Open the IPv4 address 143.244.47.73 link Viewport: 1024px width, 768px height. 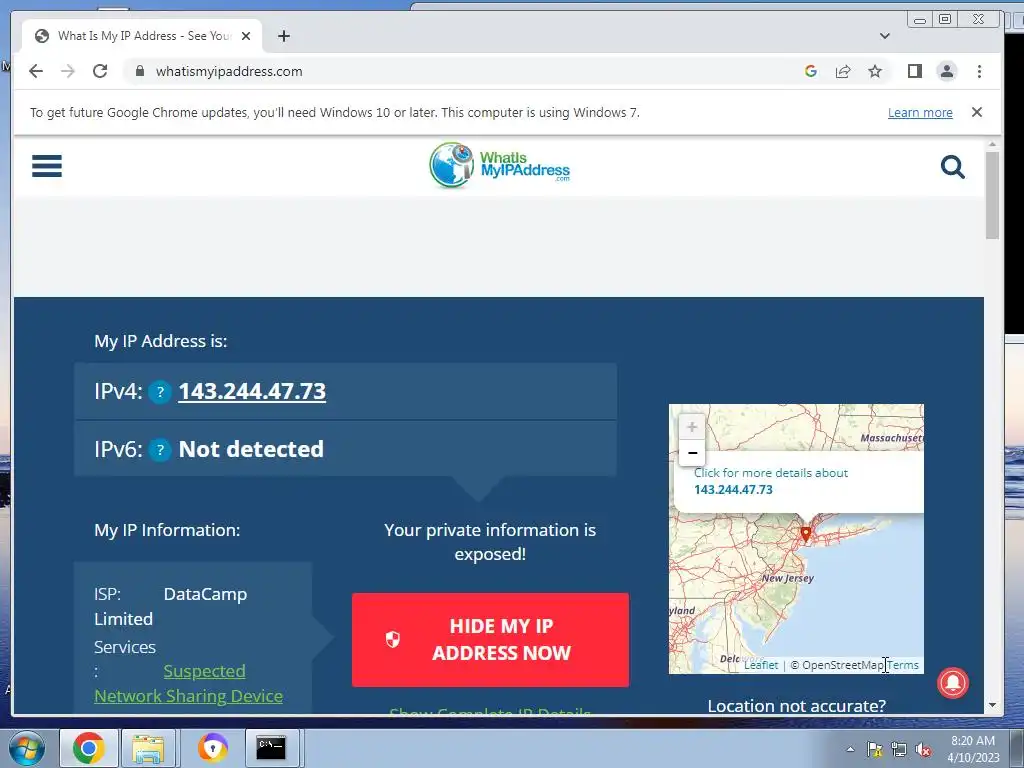tap(252, 391)
